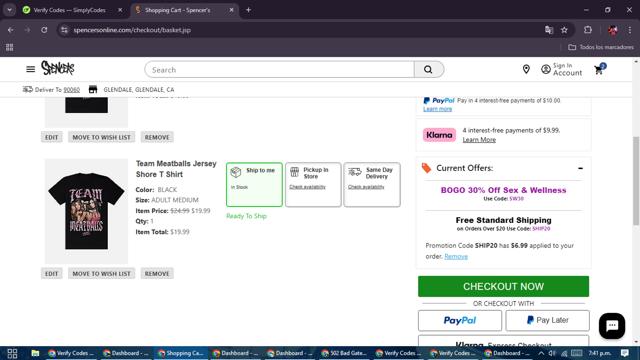The image size is (640, 360).
Task: Open File Explorer from the taskbar
Action: pyautogui.click(x=35, y=353)
